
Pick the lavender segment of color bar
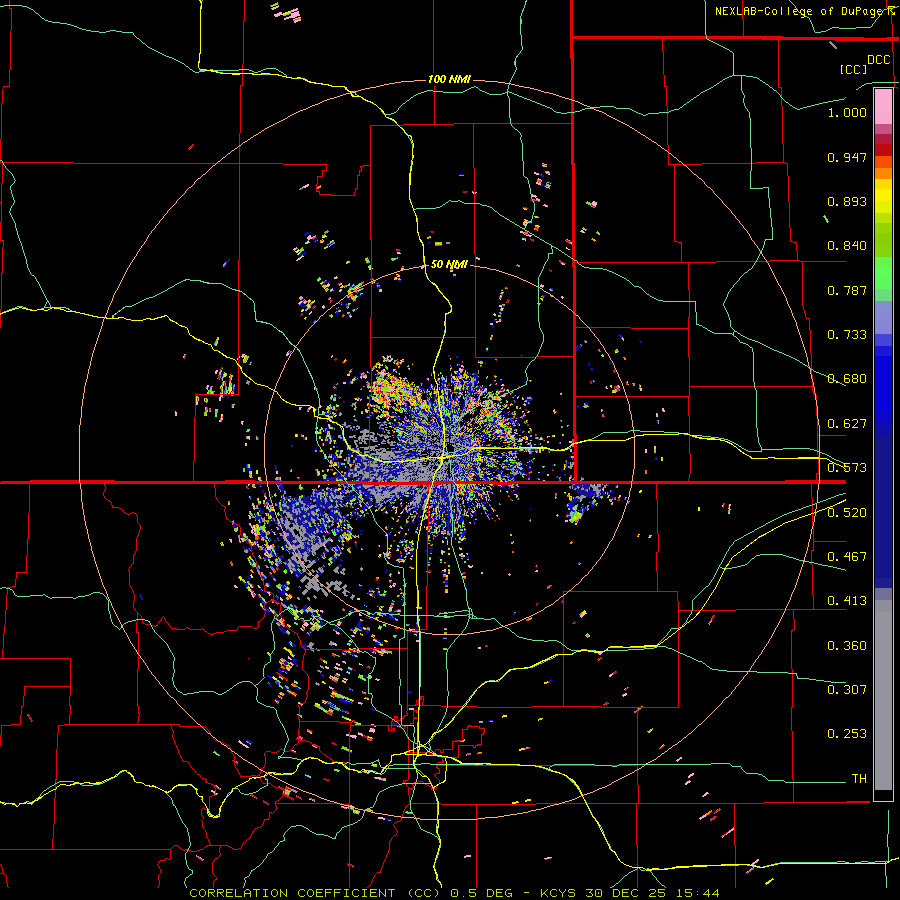pyautogui.click(x=883, y=317)
